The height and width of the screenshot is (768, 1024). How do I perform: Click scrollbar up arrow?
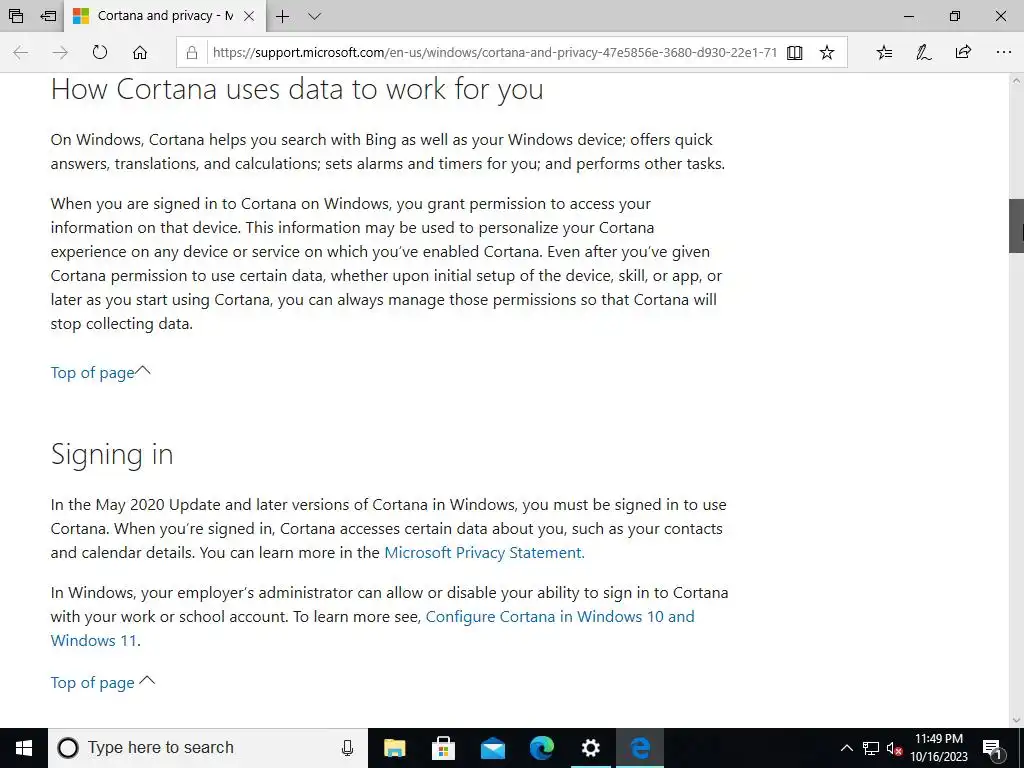point(1016,81)
